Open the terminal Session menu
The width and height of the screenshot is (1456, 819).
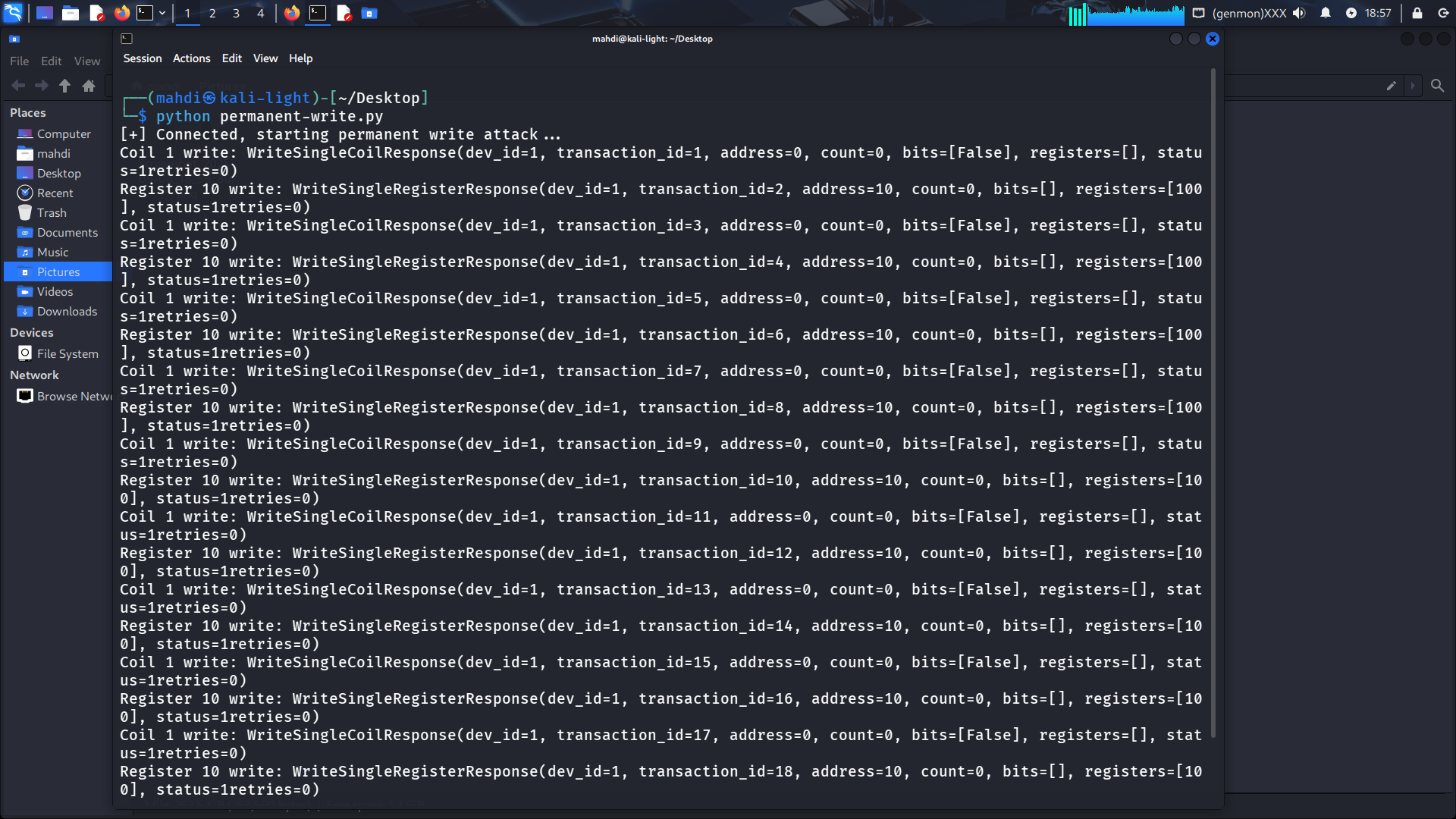pos(142,58)
